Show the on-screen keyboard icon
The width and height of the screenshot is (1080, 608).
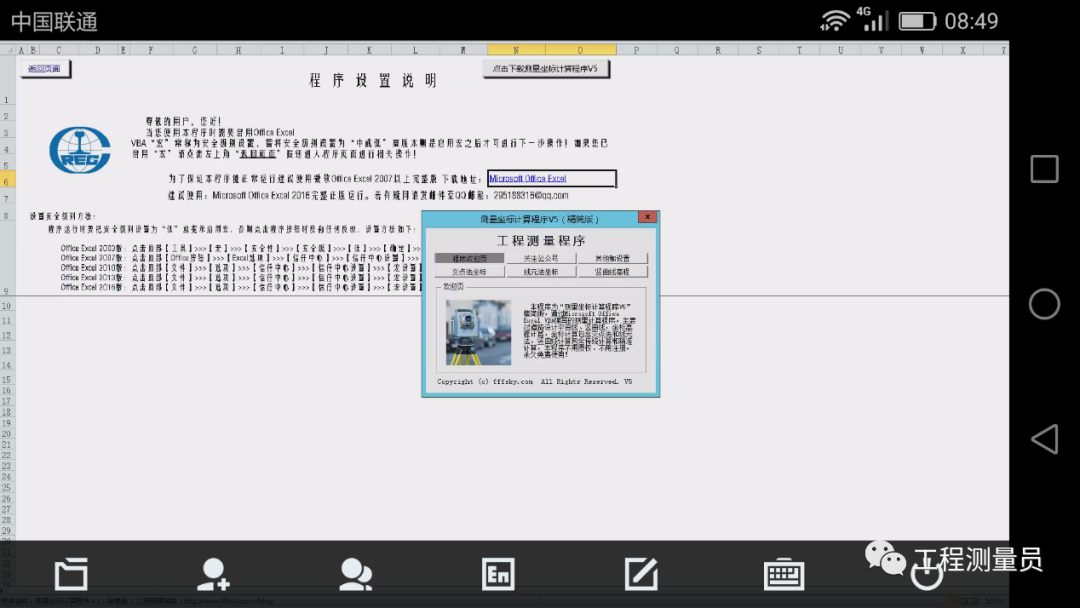tap(784, 574)
